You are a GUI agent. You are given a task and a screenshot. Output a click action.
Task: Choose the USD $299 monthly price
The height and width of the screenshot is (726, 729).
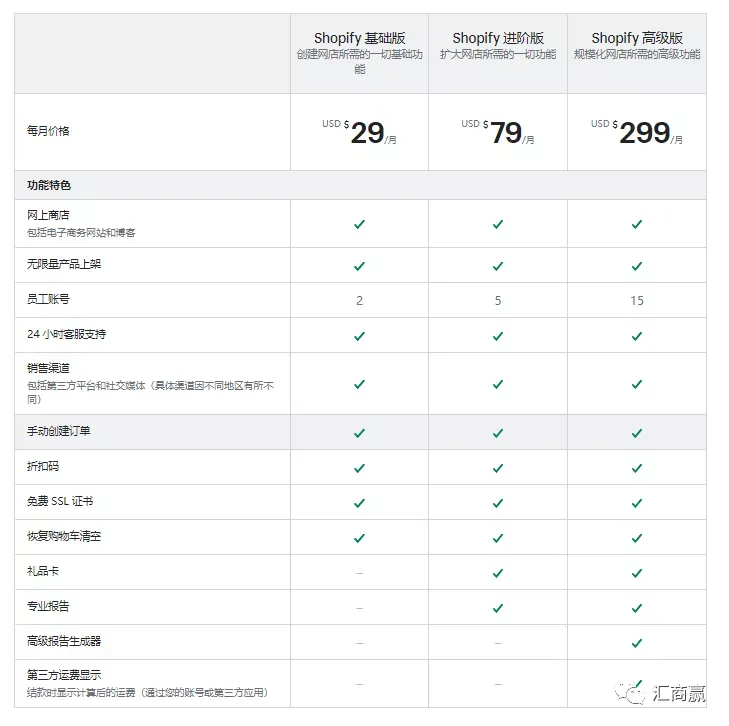(637, 132)
